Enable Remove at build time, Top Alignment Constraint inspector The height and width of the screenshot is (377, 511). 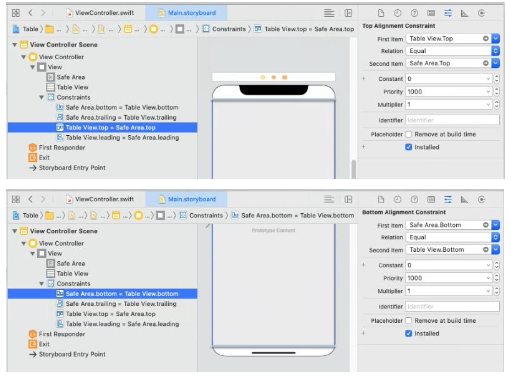409,134
